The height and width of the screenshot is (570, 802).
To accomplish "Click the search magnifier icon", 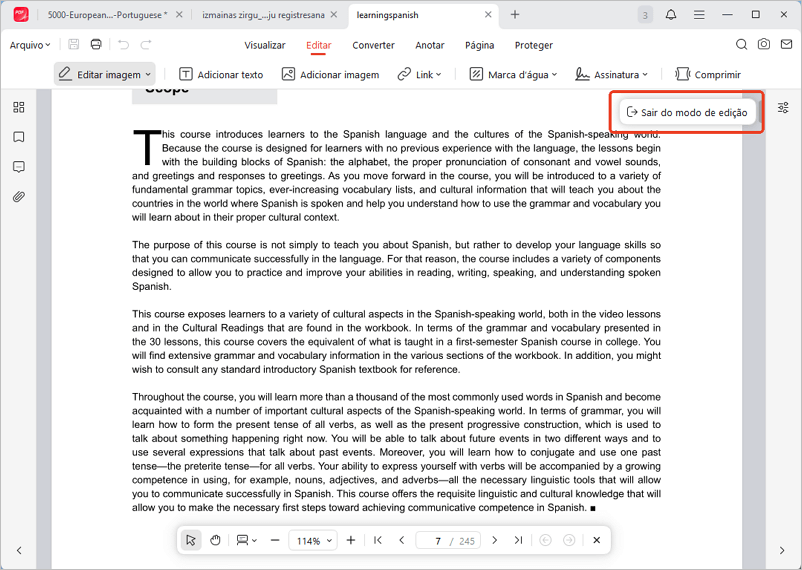I will click(x=741, y=45).
